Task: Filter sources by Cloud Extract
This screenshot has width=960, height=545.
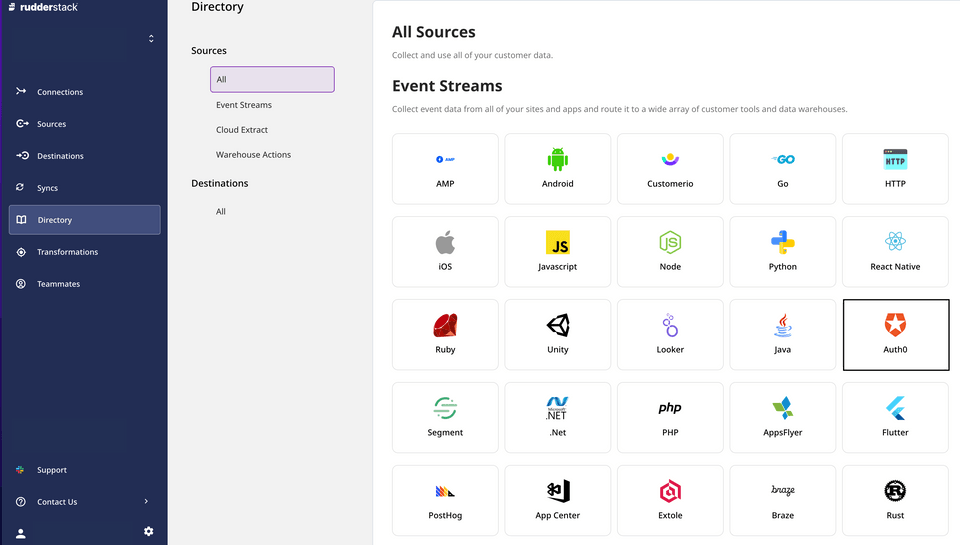Action: coord(242,130)
